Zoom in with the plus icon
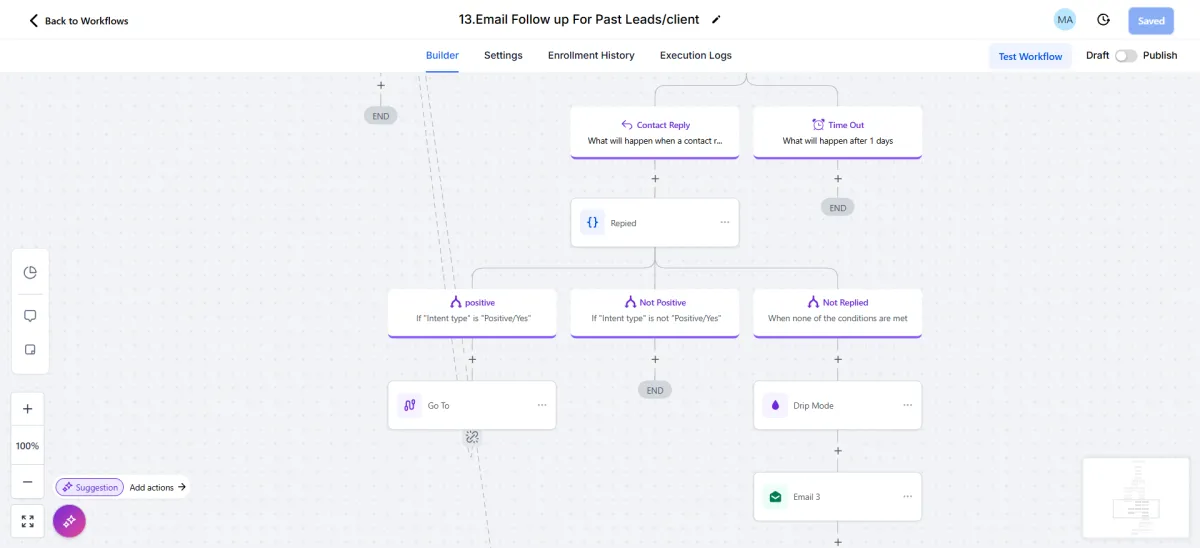The height and width of the screenshot is (548, 1200). click(x=28, y=409)
